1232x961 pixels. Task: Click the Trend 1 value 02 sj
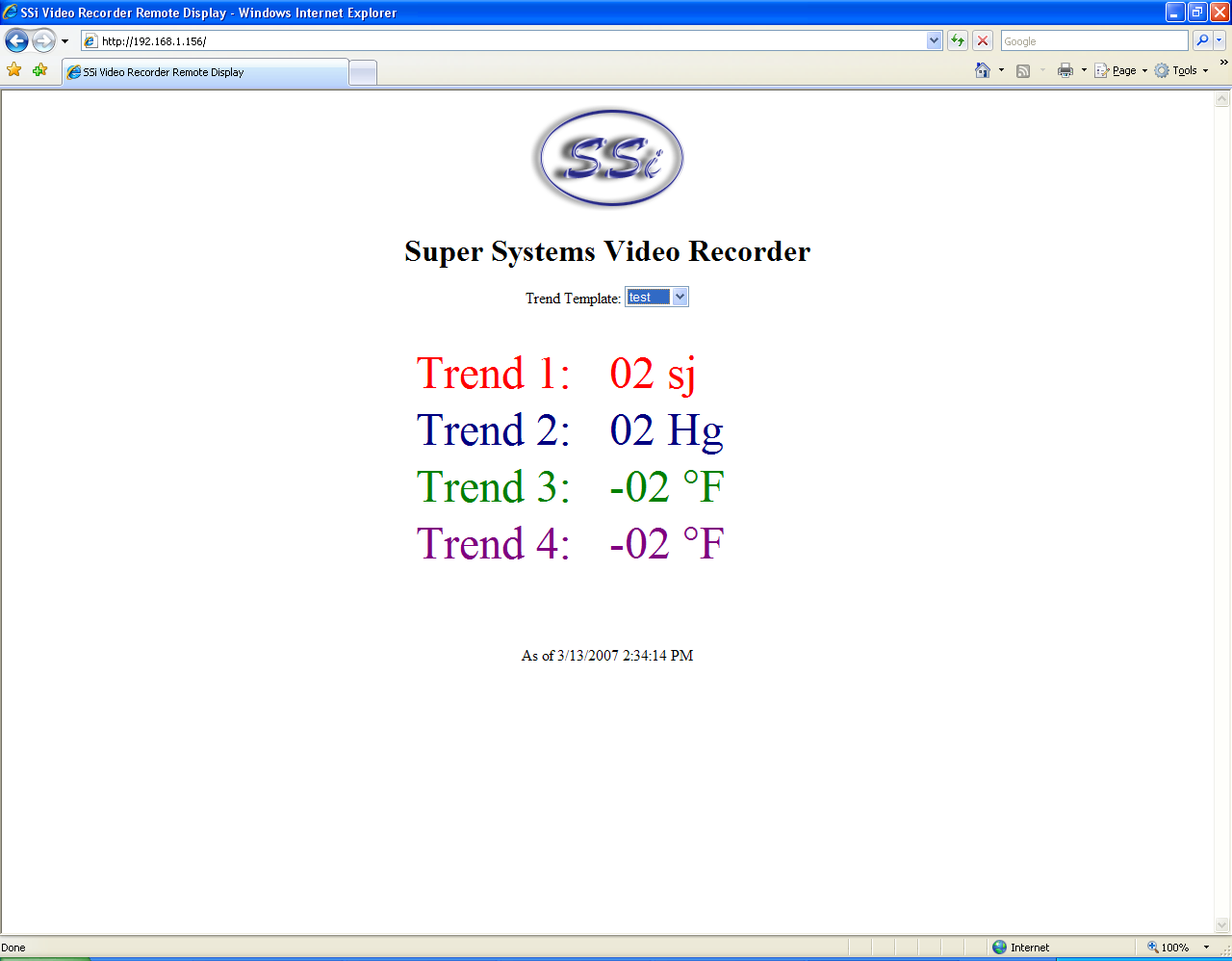653,375
